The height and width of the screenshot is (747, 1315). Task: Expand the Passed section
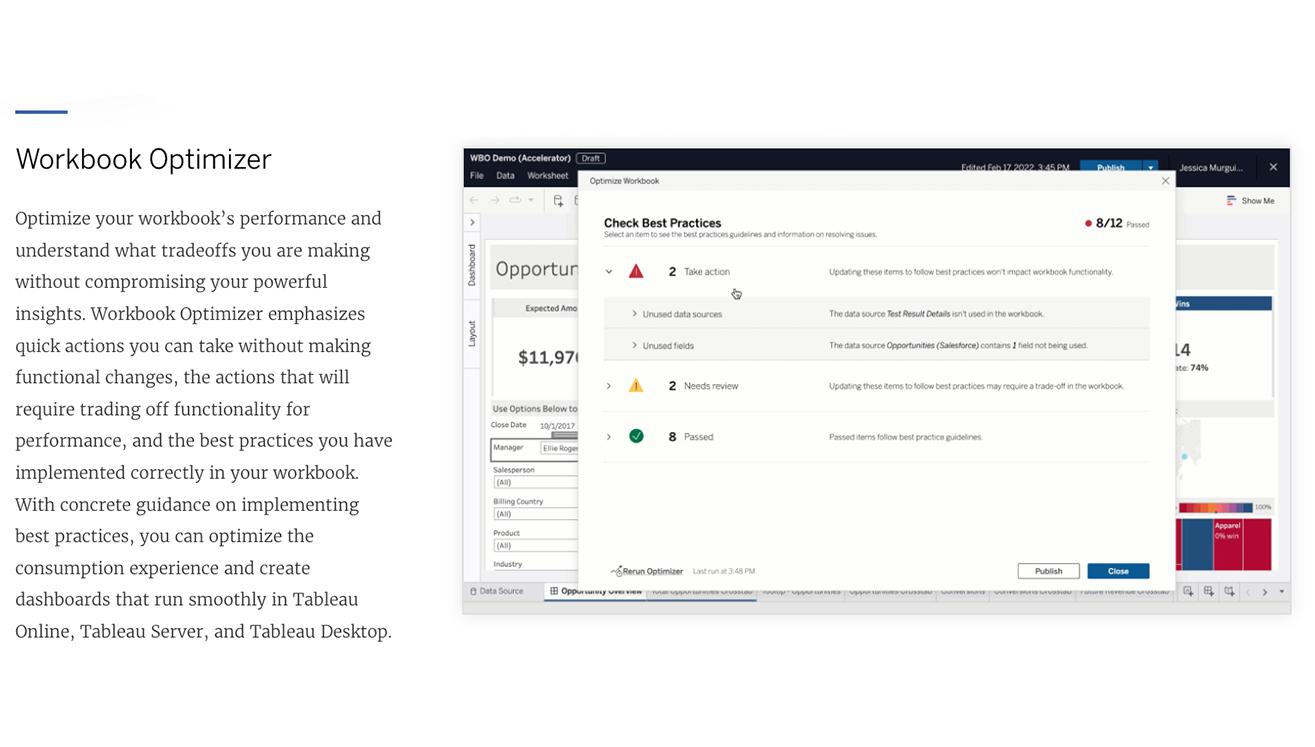point(608,434)
